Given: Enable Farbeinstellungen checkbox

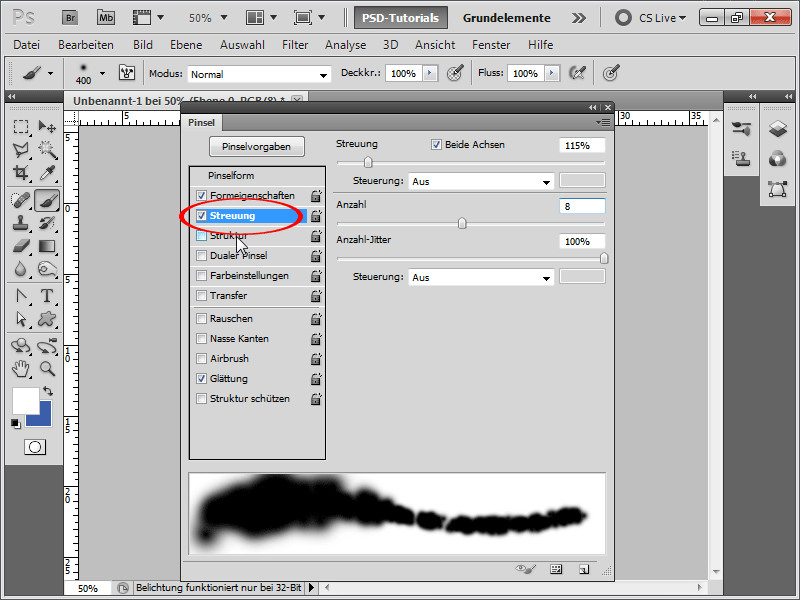Looking at the screenshot, I should [202, 276].
